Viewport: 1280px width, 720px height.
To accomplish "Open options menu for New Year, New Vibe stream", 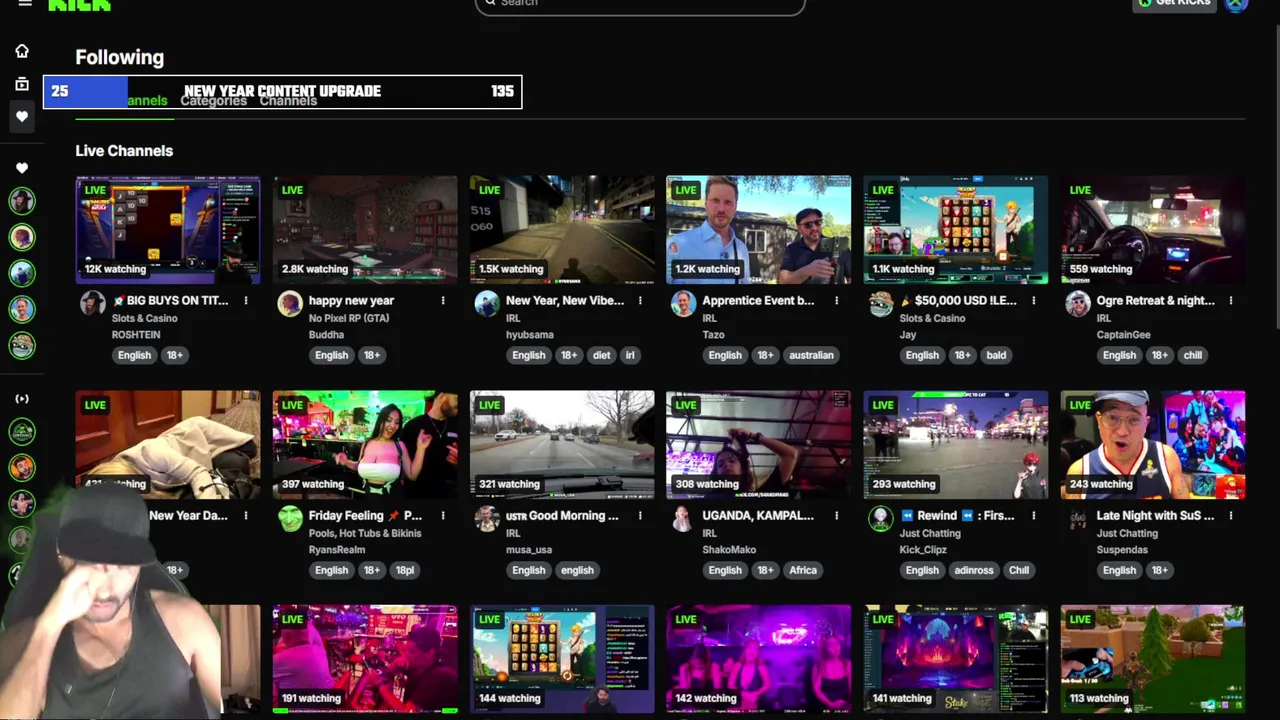I will tap(640, 300).
